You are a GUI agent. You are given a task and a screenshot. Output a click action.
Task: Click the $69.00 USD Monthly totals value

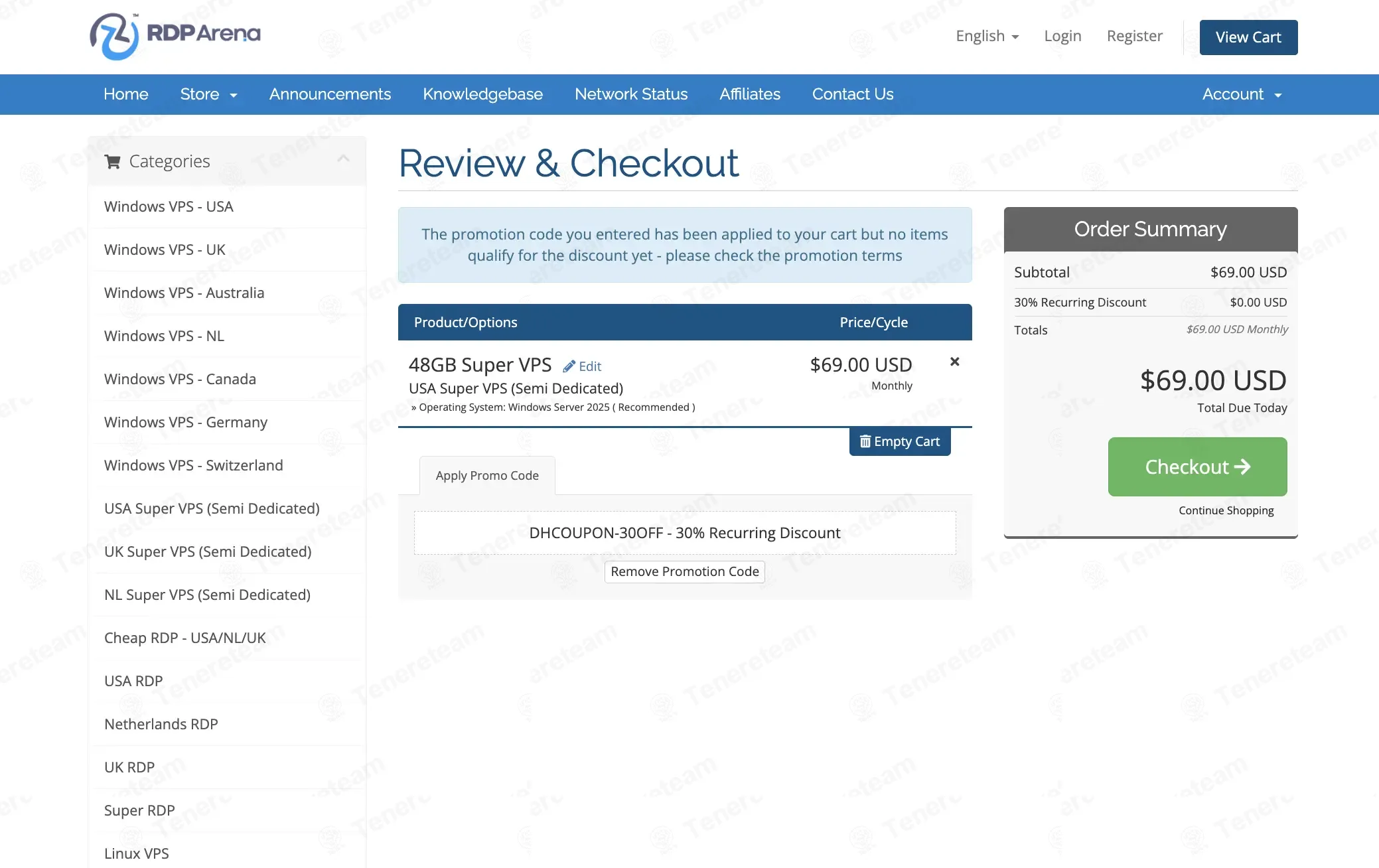(1237, 329)
